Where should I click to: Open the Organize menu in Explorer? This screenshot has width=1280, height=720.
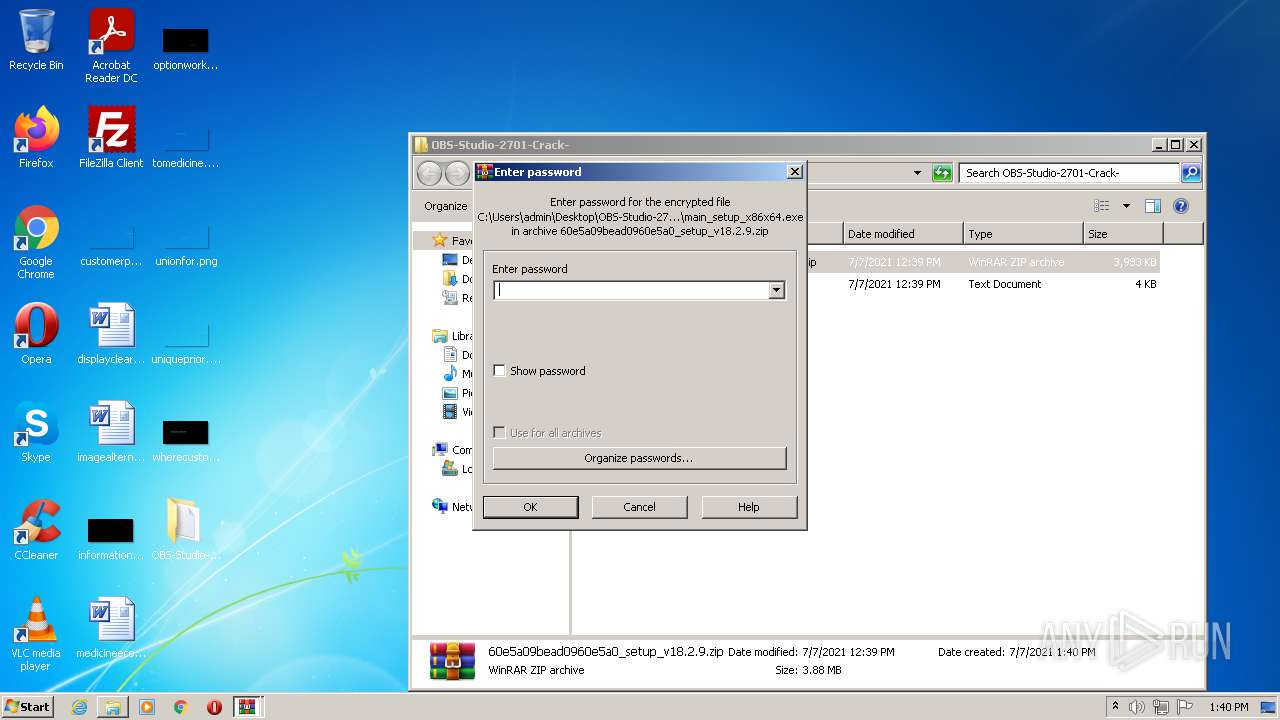point(446,206)
